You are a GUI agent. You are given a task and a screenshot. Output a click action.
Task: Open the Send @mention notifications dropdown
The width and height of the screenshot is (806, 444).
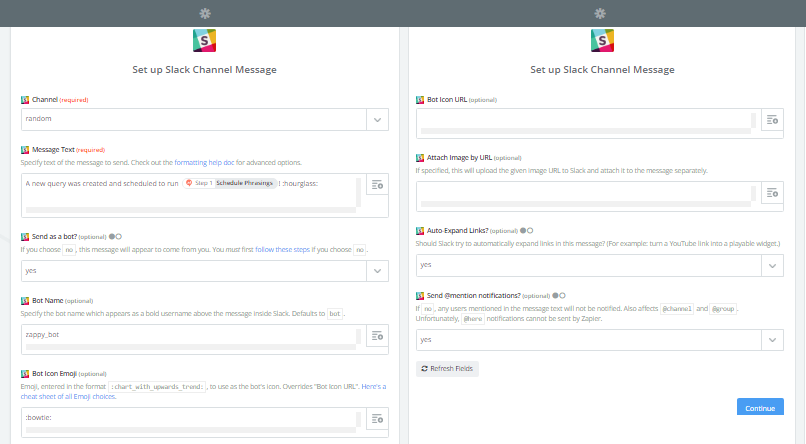point(772,340)
